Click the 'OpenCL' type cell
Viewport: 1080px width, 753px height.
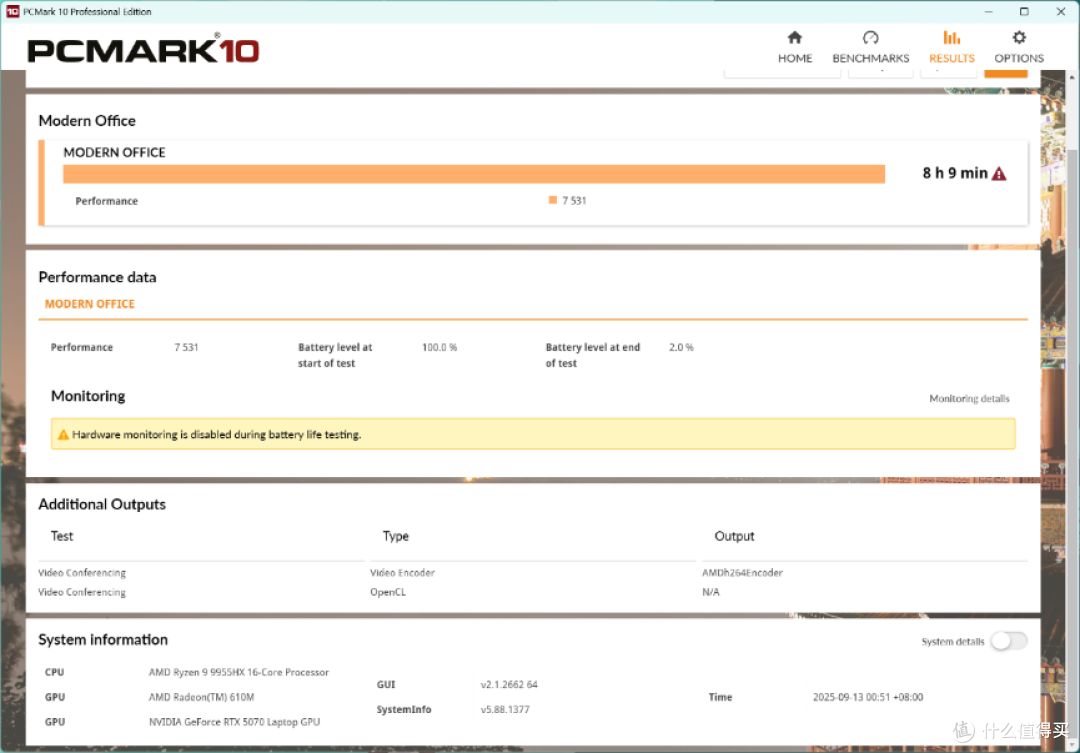point(388,592)
